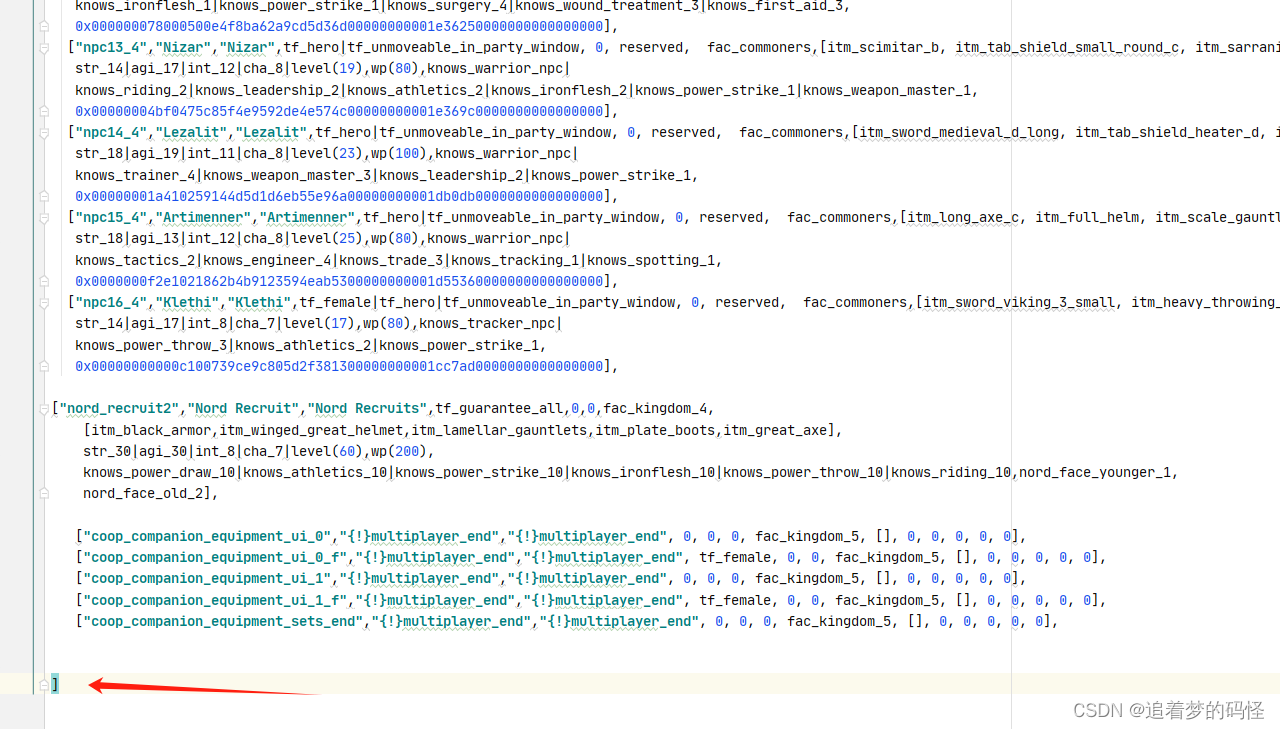The width and height of the screenshot is (1280, 729).
Task: Click knows_tracker_npc in Klethi's stats
Action: click(487, 323)
